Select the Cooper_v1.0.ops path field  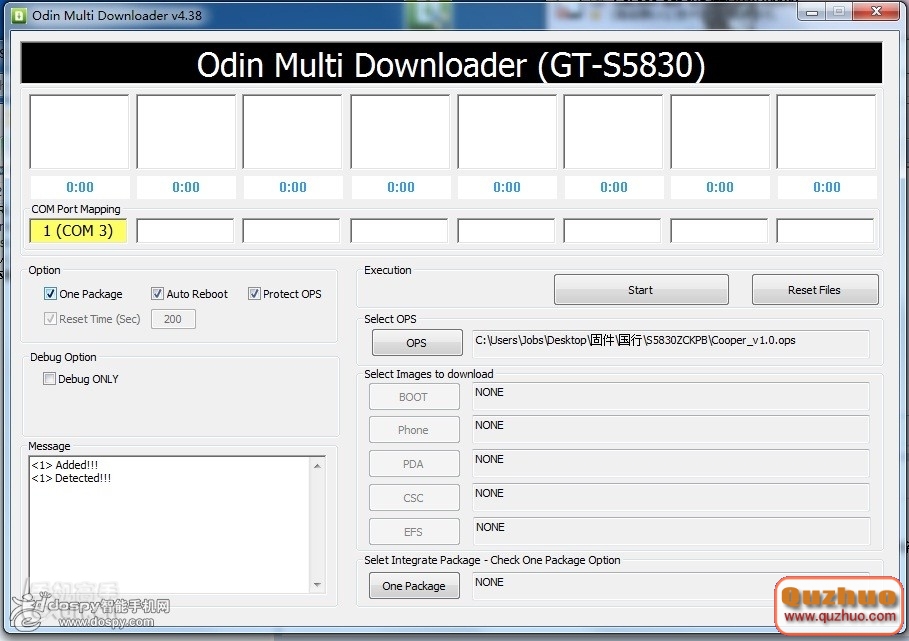click(x=668, y=342)
